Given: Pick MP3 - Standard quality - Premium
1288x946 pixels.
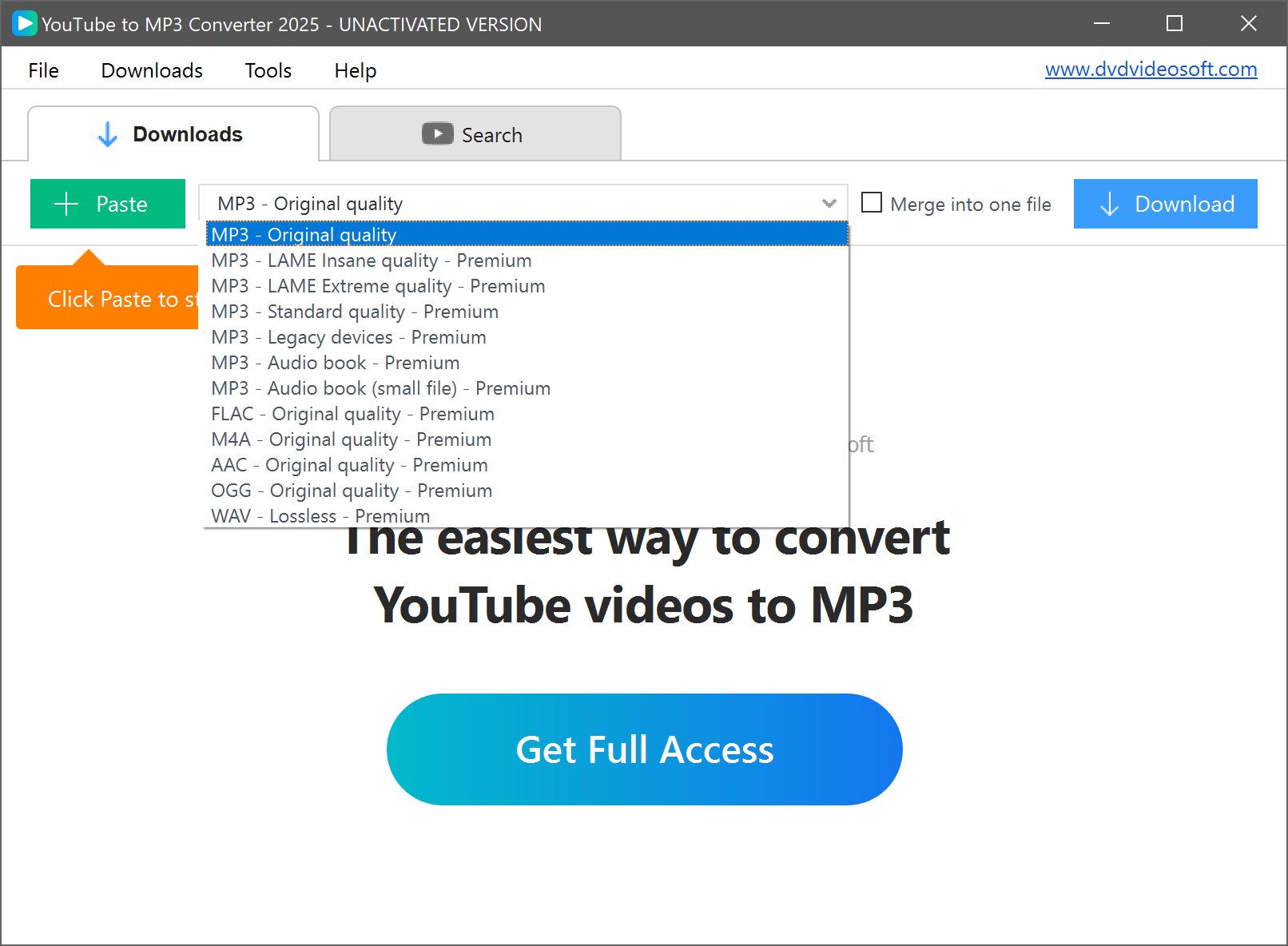Looking at the screenshot, I should click(x=527, y=312).
